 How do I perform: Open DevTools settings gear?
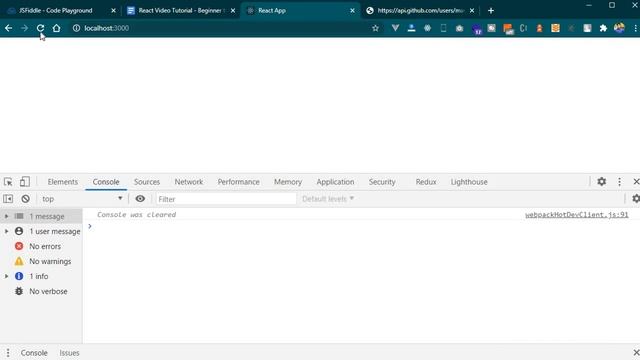602,182
